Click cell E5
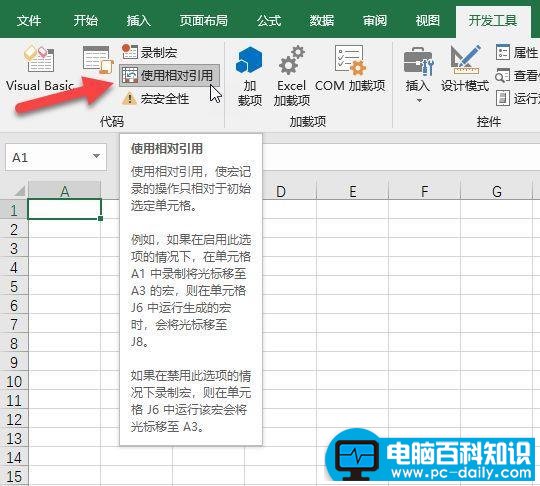 point(352,286)
